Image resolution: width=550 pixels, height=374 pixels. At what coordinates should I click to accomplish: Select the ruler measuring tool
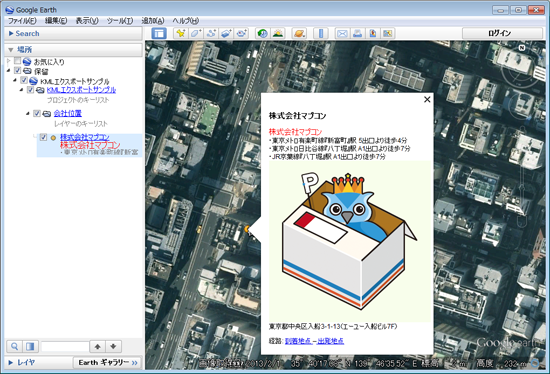[x=321, y=33]
